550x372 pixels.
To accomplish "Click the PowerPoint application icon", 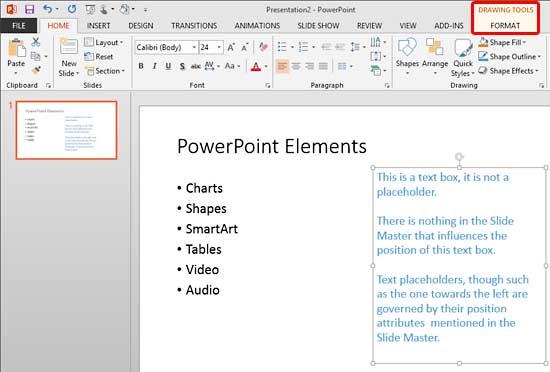I will (x=12, y=9).
